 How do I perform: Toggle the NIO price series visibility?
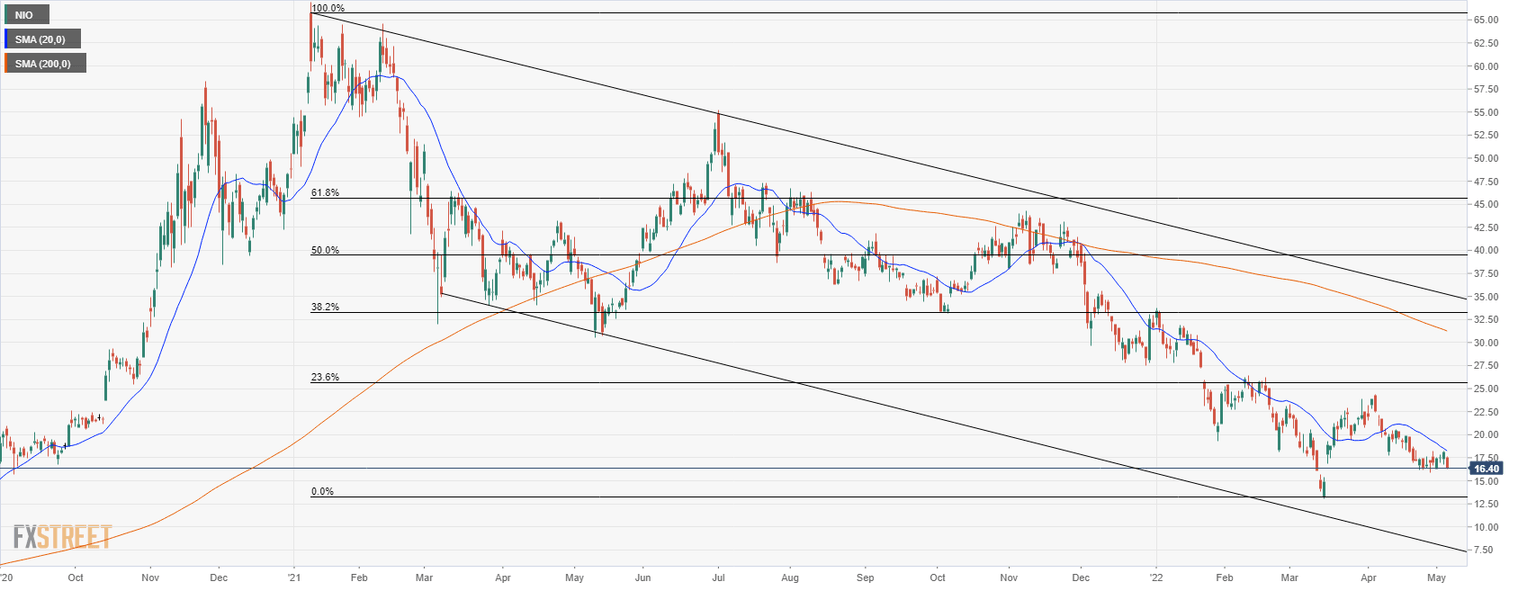coord(26,14)
